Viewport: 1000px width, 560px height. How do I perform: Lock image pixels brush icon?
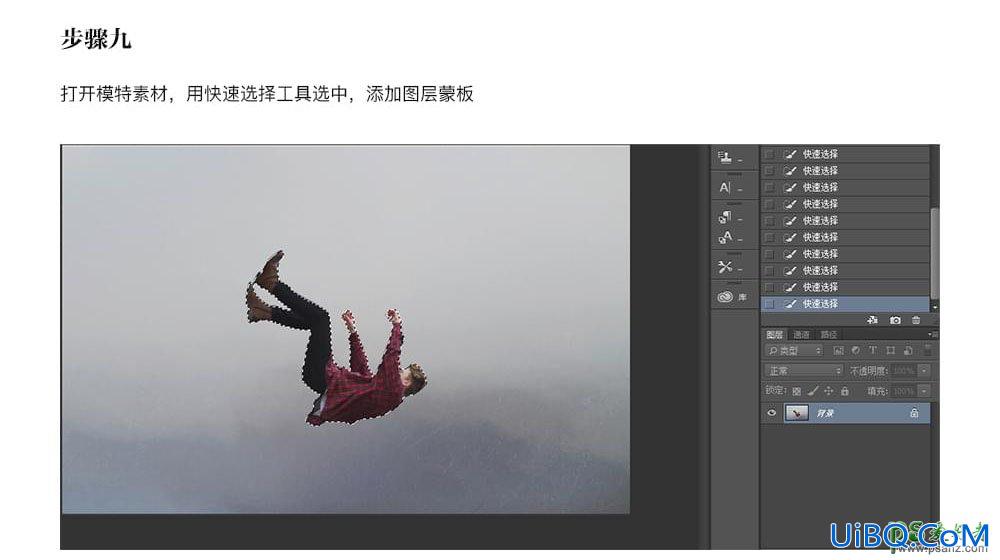click(x=813, y=391)
